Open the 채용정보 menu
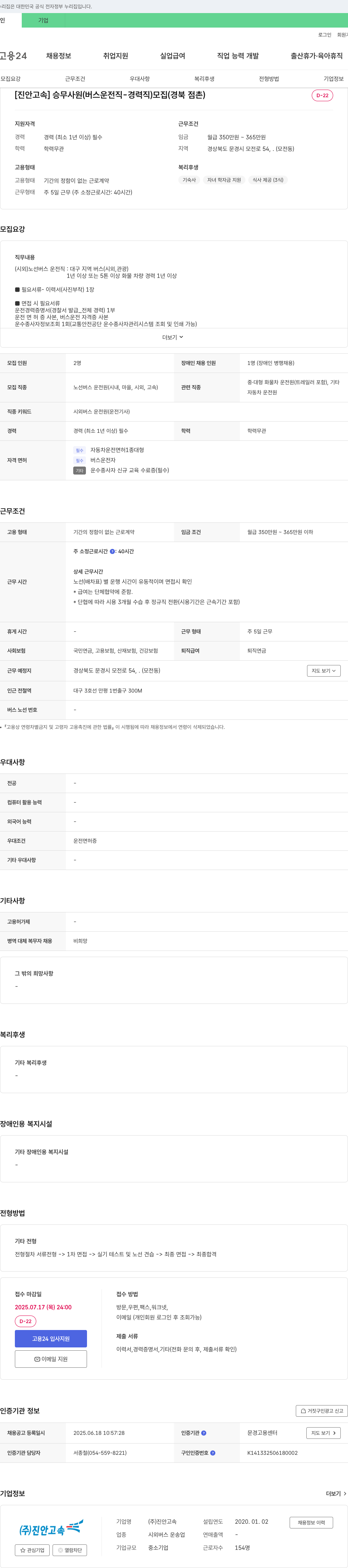Screen dimensions: 348x1568 58,56
